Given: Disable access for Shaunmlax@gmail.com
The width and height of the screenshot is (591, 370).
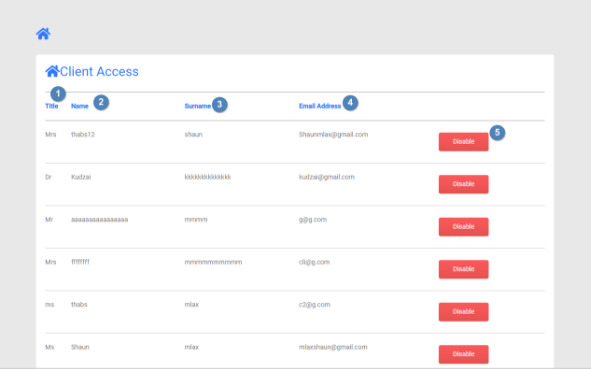Looking at the screenshot, I should [463, 142].
